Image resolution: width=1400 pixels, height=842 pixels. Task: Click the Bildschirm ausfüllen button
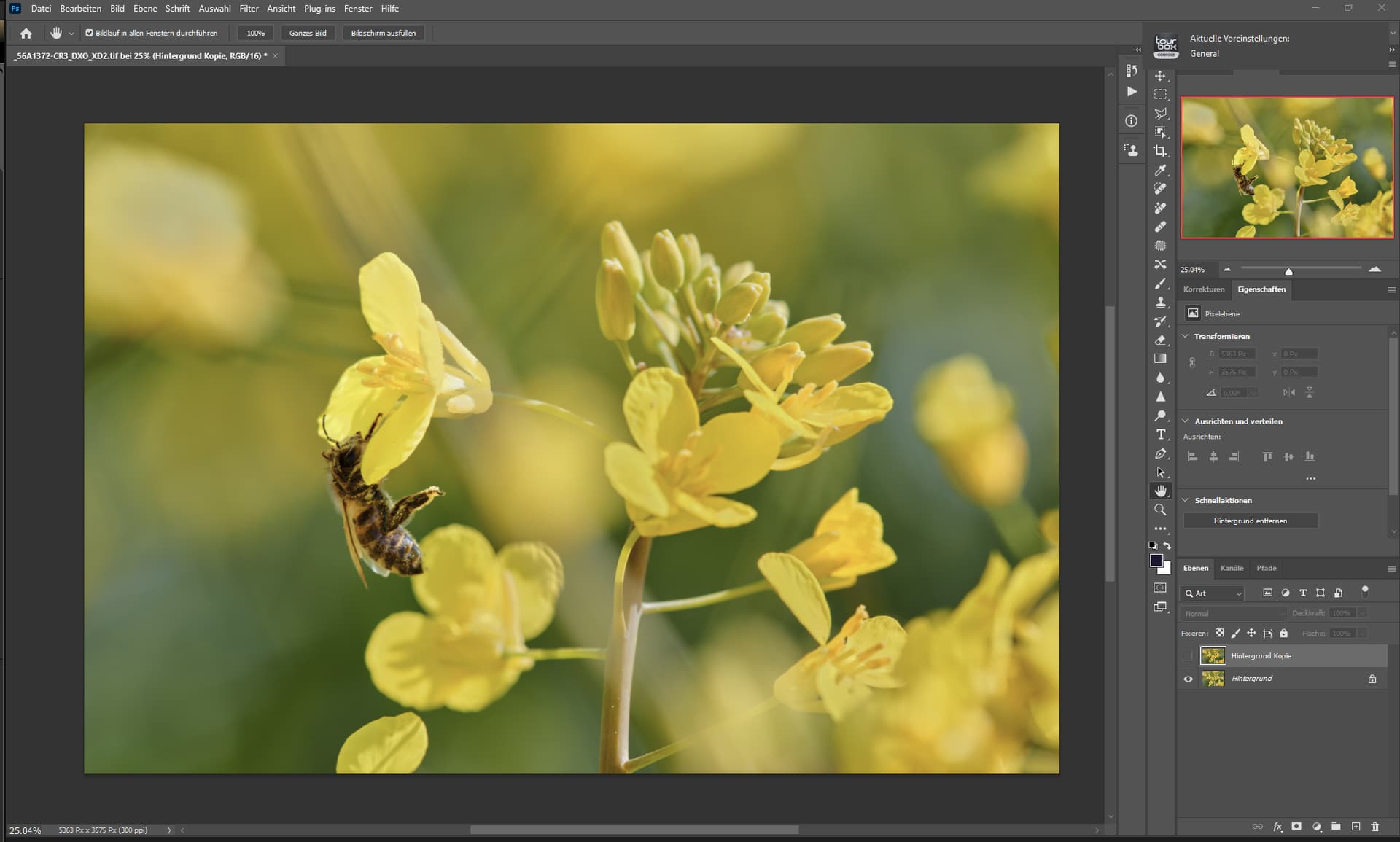tap(383, 33)
